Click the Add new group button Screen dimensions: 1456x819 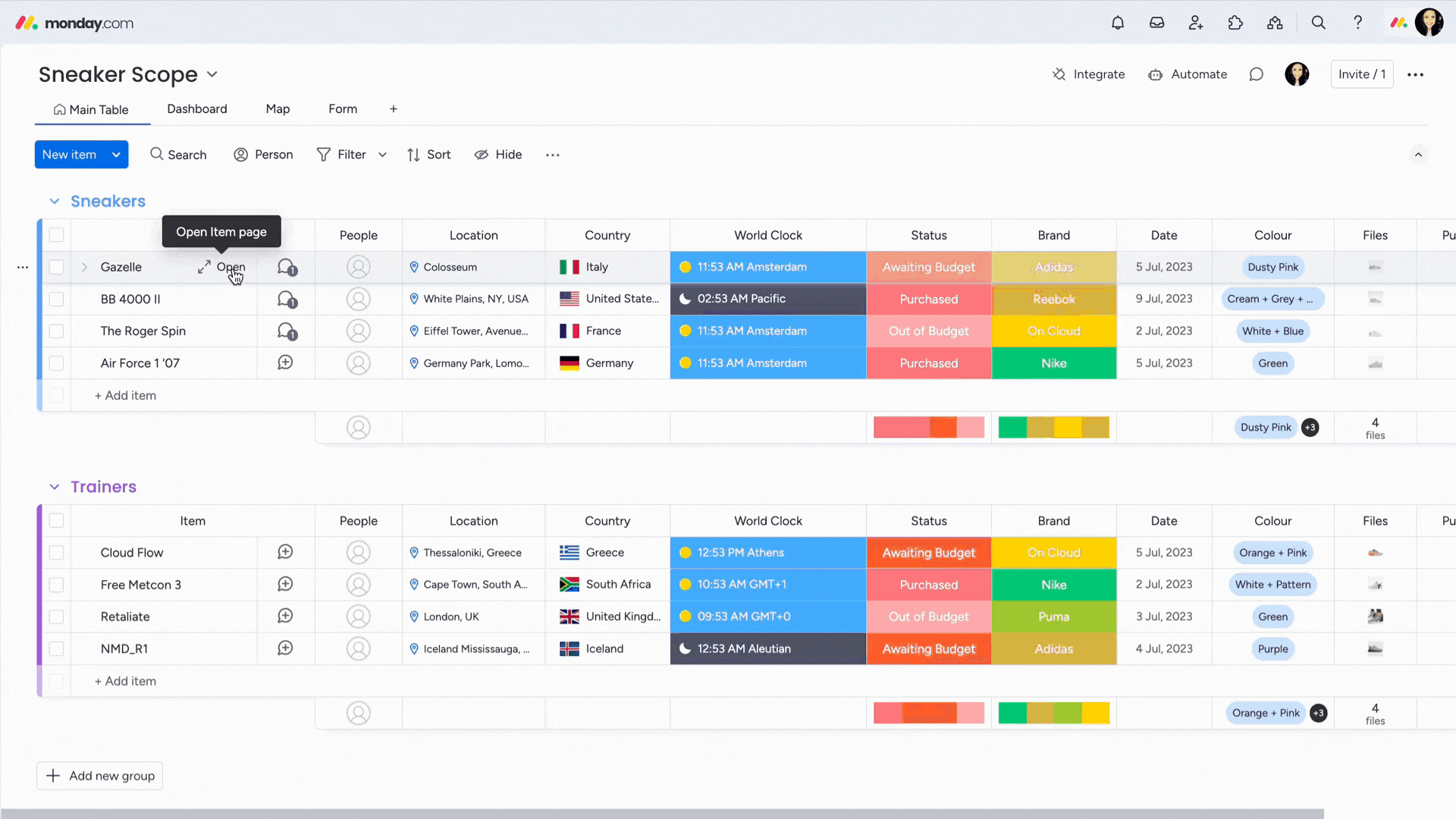100,776
